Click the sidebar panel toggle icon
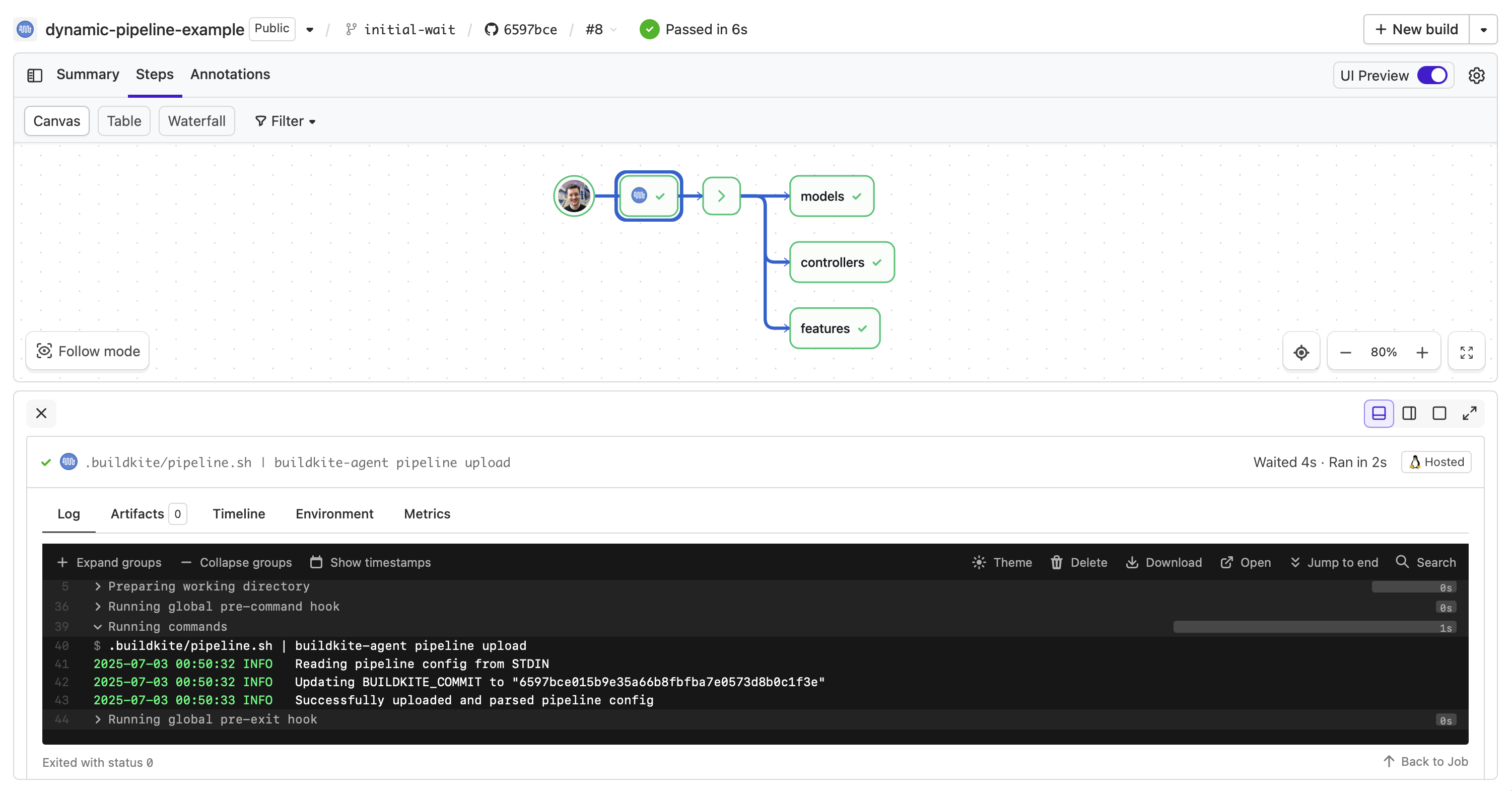Viewport: 1512px width, 791px height. click(x=35, y=75)
